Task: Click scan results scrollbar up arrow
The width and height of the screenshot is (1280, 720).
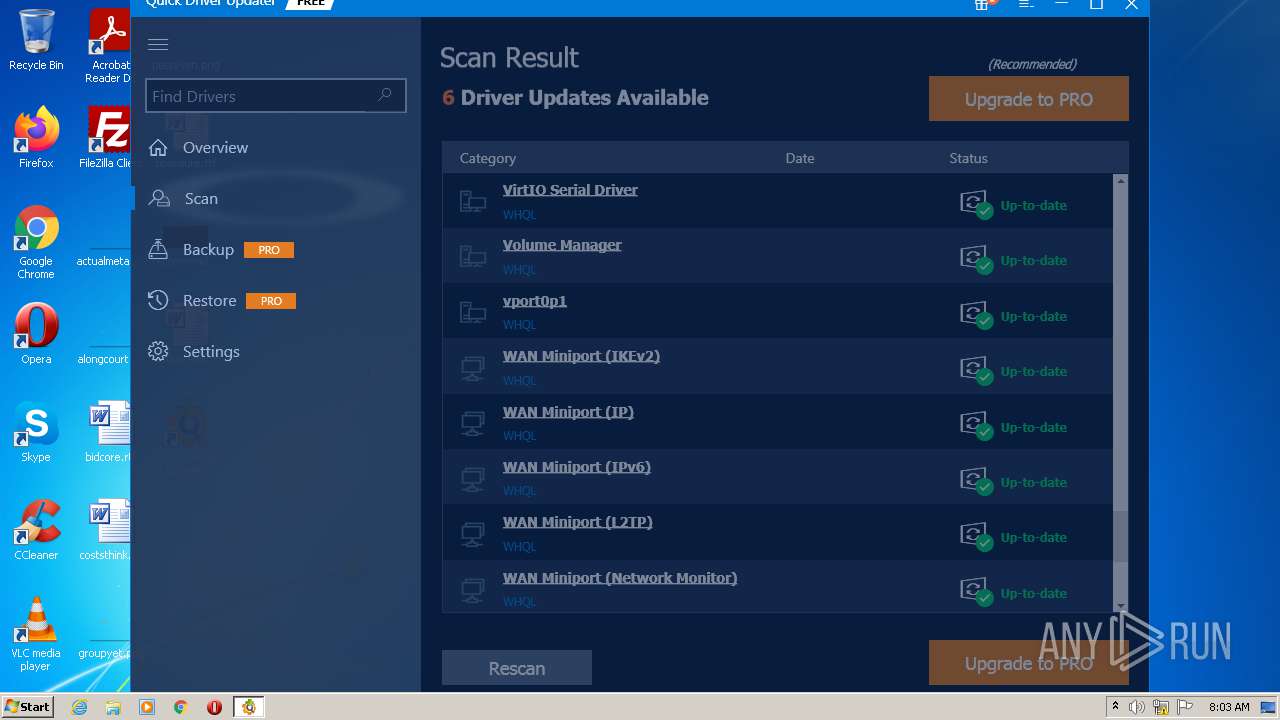Action: coord(1120,181)
